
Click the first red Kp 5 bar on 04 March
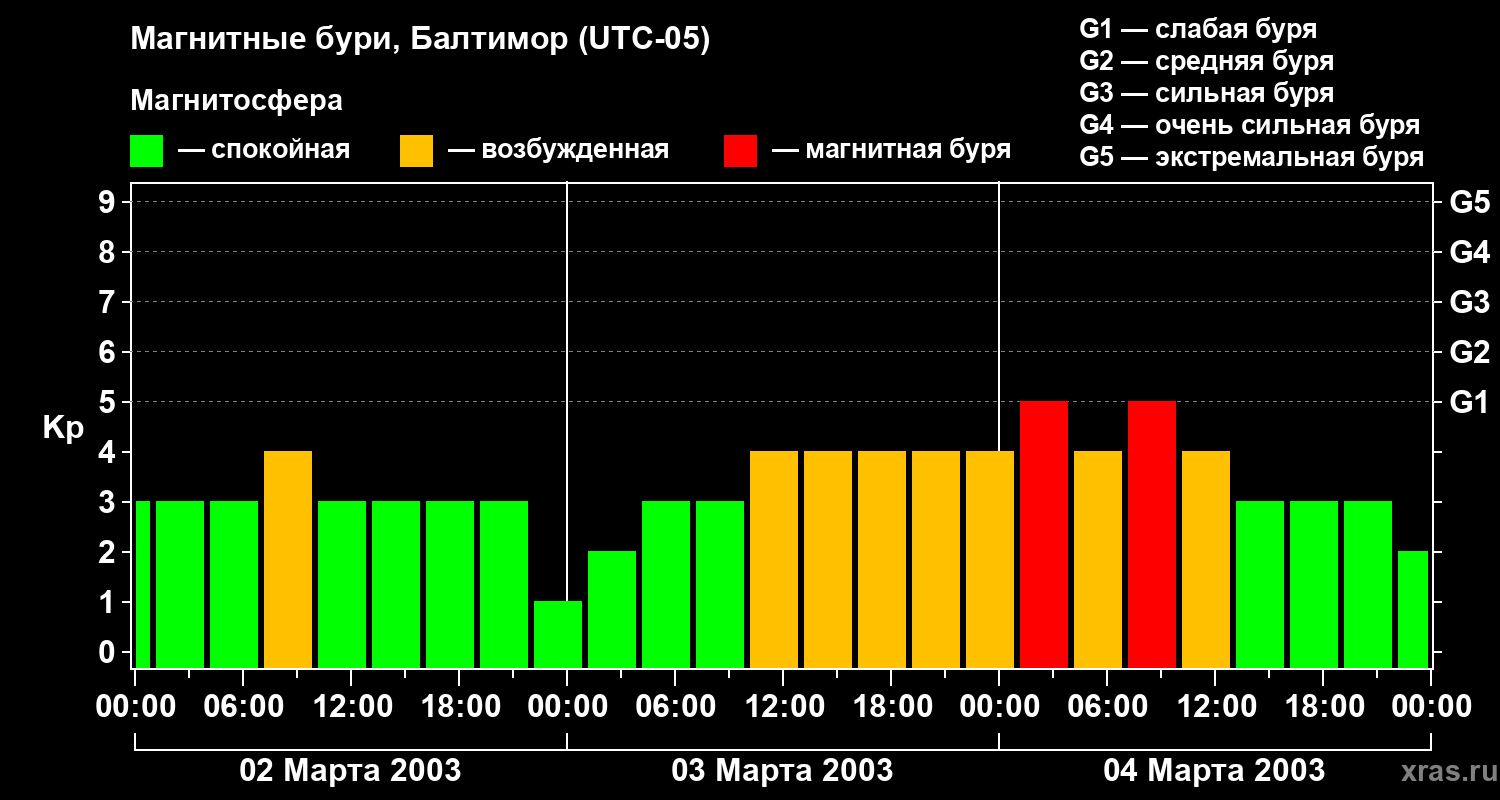[1044, 534]
